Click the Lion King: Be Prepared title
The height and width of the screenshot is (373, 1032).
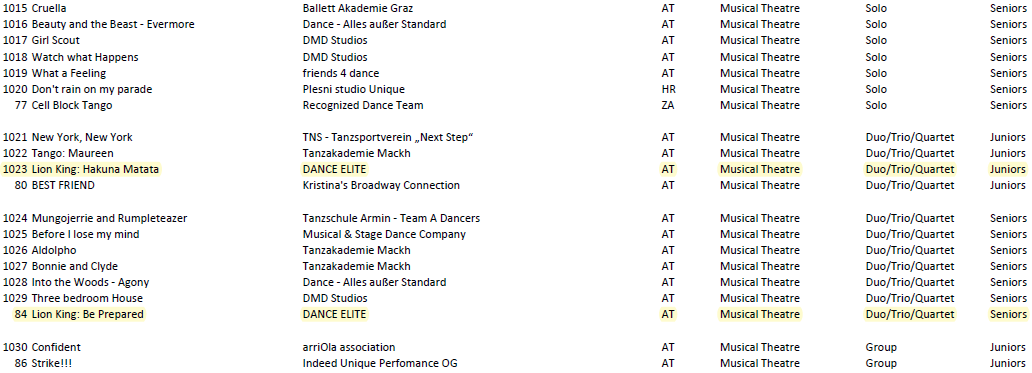pos(88,314)
